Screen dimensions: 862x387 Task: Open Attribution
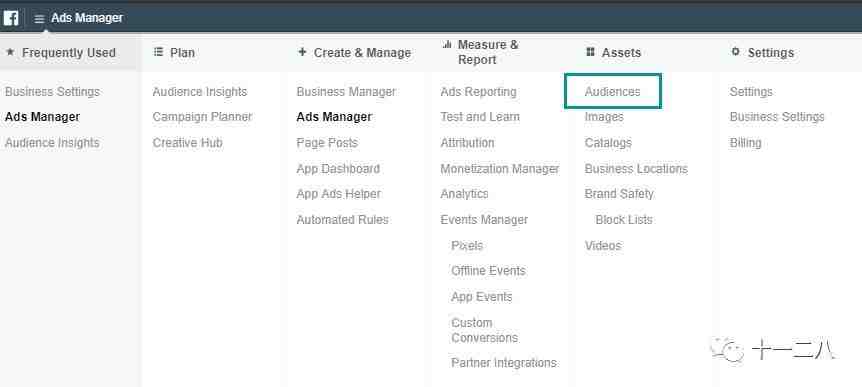pyautogui.click(x=467, y=143)
